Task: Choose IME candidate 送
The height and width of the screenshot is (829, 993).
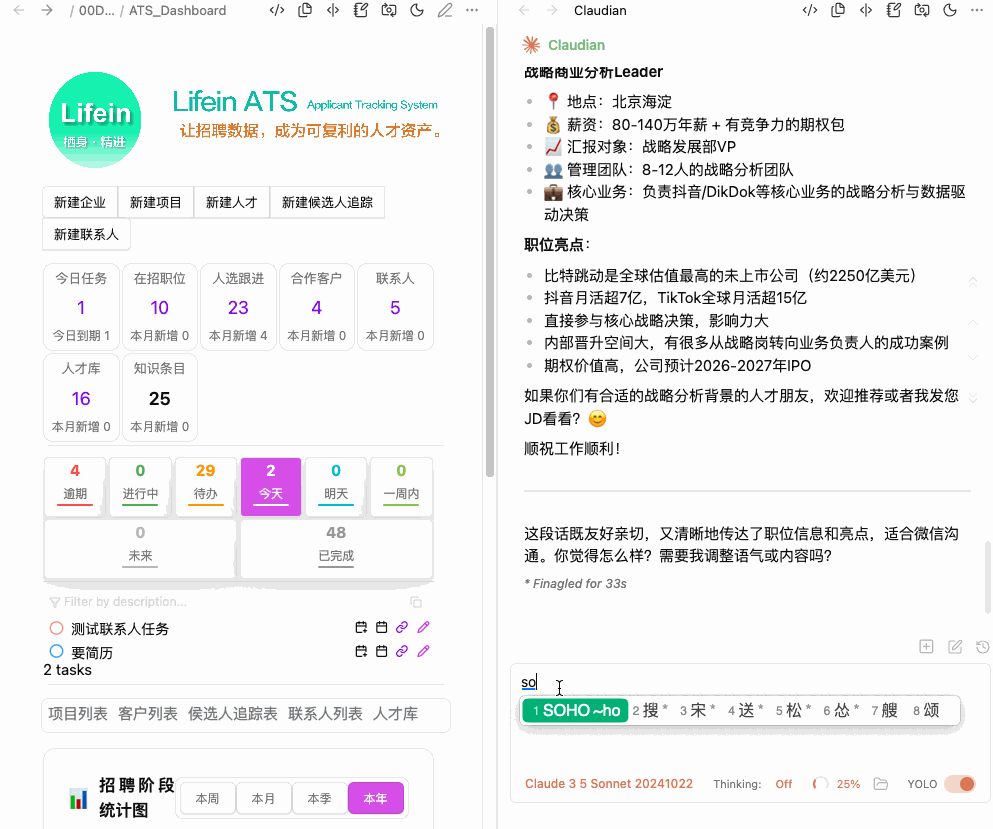Action: click(746, 711)
